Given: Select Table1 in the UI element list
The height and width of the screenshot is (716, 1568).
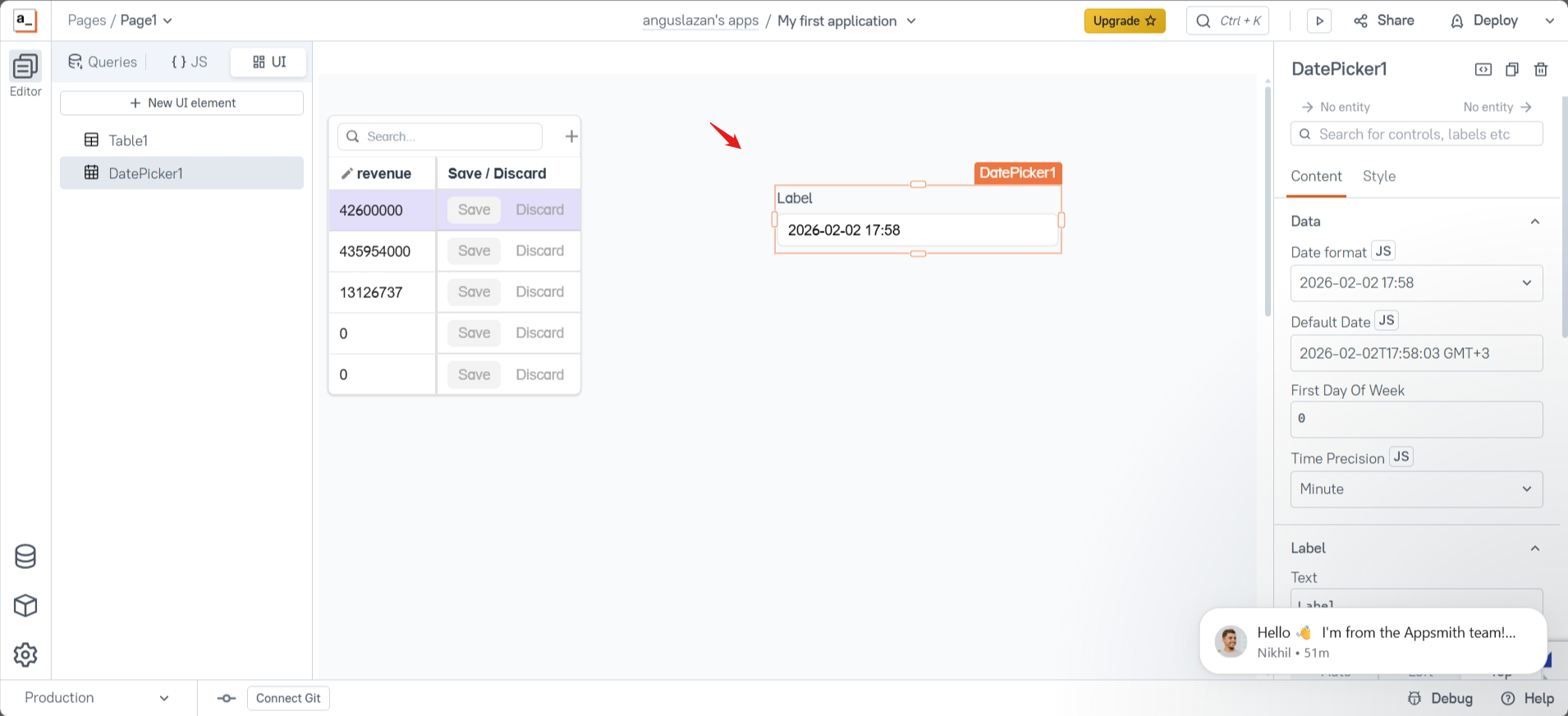Looking at the screenshot, I should pyautogui.click(x=129, y=140).
